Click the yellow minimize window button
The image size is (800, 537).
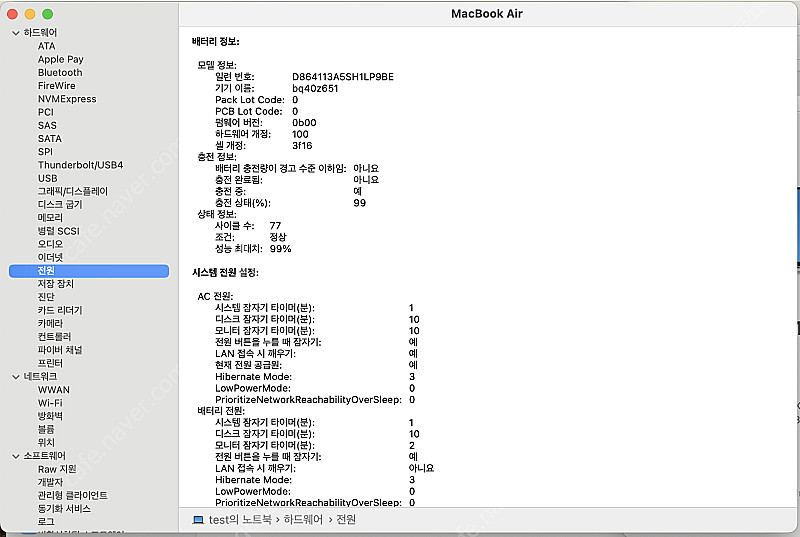(x=30, y=14)
